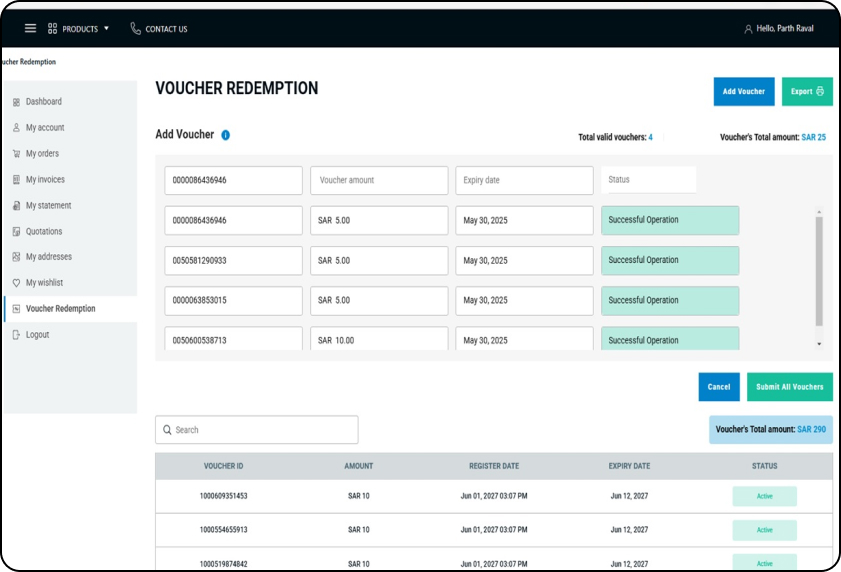Cancel the voucher entry
This screenshot has height=572, width=841.
click(718, 387)
